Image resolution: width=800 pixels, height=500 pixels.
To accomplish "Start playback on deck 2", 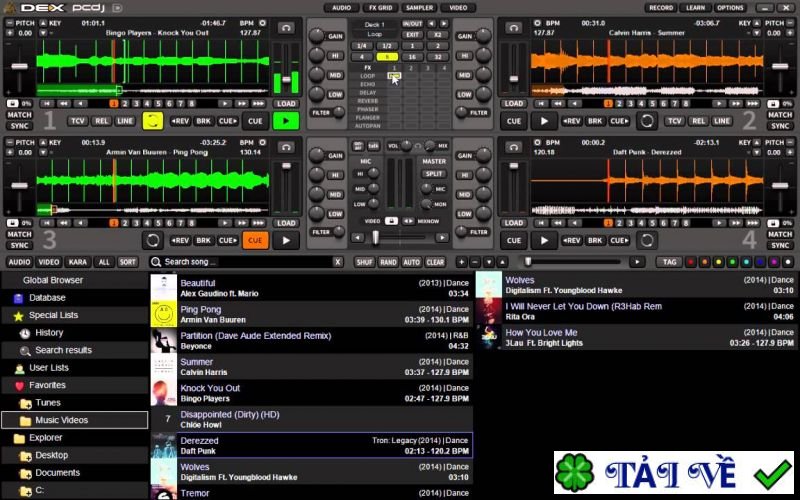I will point(544,121).
